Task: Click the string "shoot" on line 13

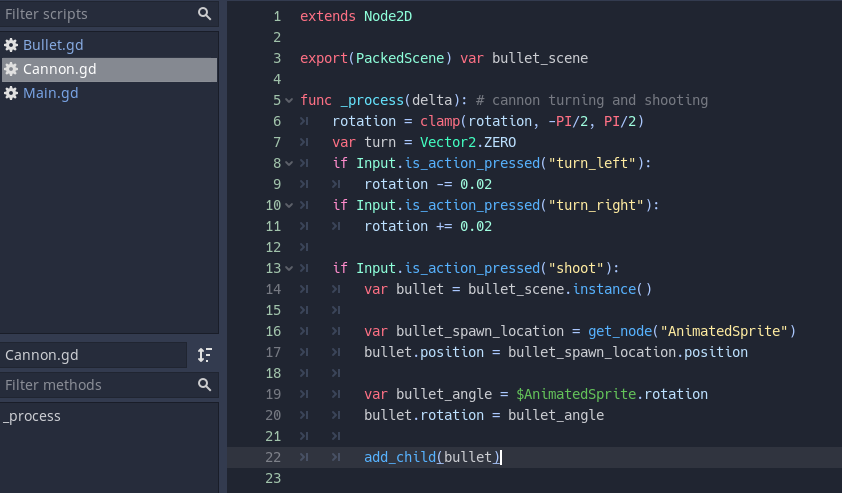Action: point(576,268)
